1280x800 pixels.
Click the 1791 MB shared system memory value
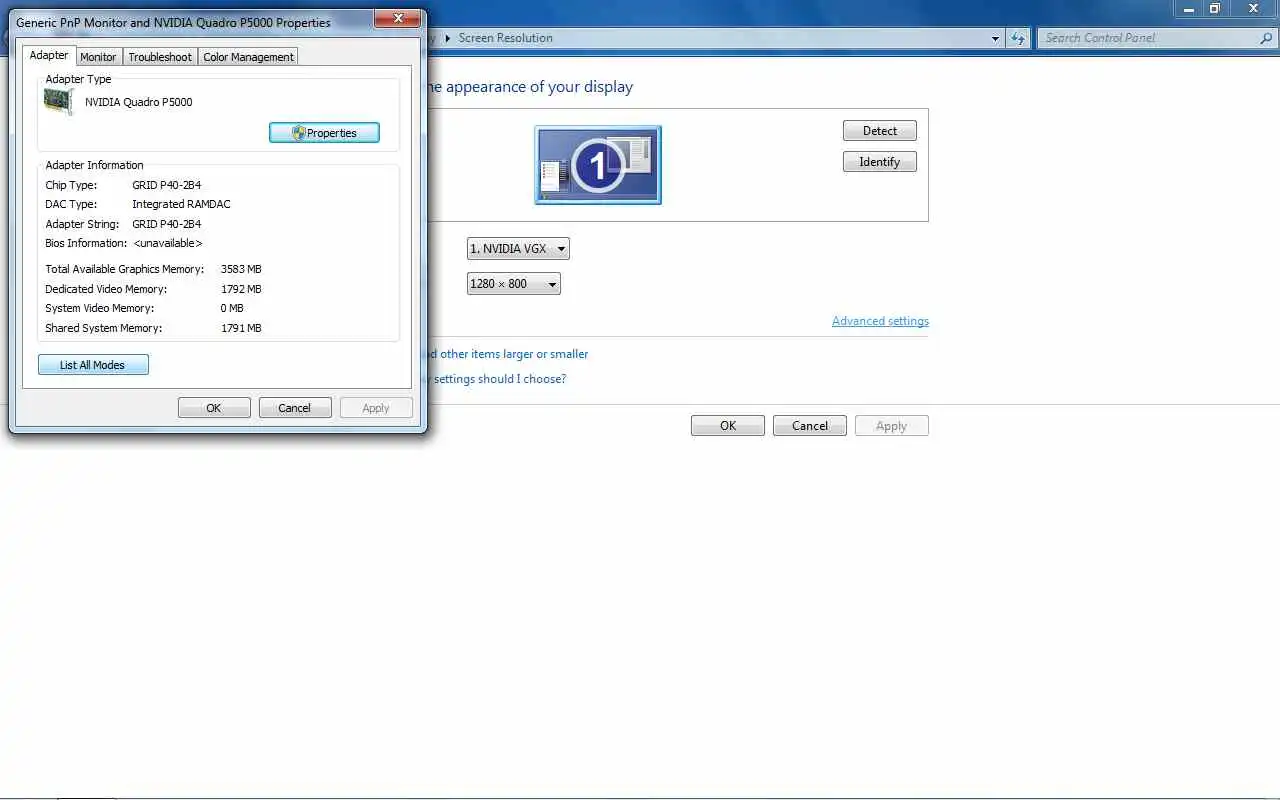point(241,328)
